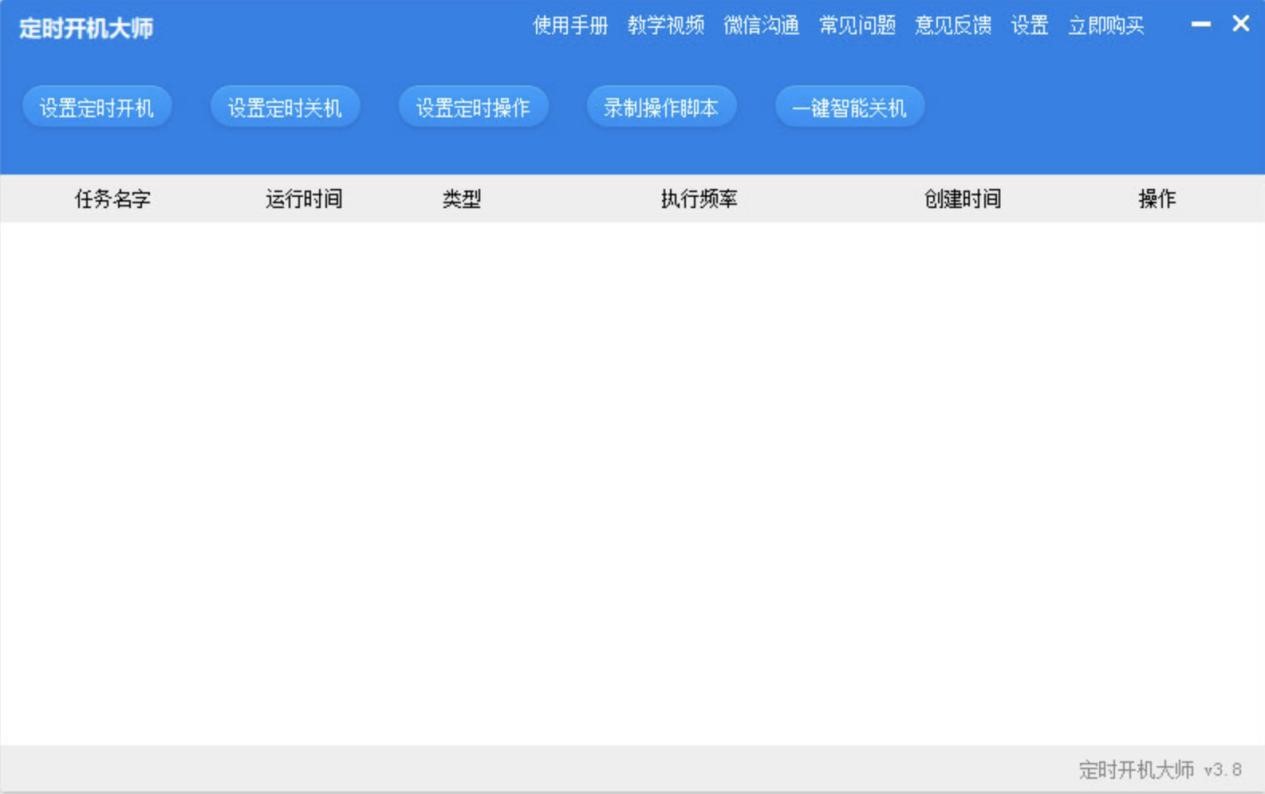The width and height of the screenshot is (1265, 794).
Task: Click the 设置定时开机 button
Action: click(97, 108)
